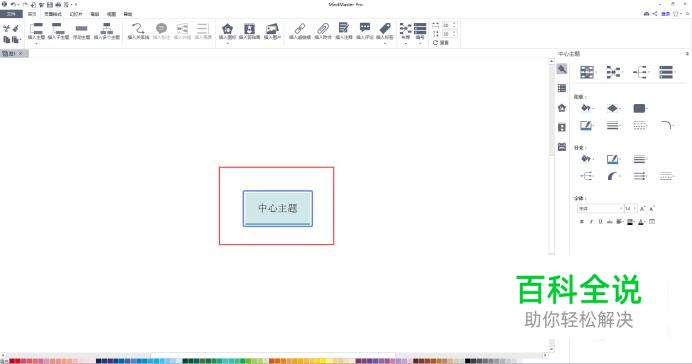Open the branch fill color bucket
This screenshot has height=364, width=692.
(x=587, y=159)
